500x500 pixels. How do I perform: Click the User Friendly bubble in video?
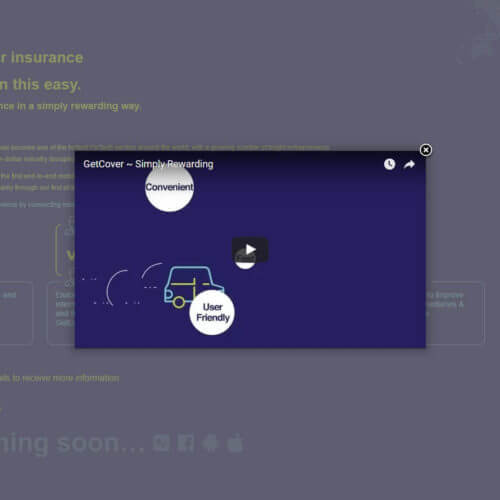pyautogui.click(x=212, y=312)
